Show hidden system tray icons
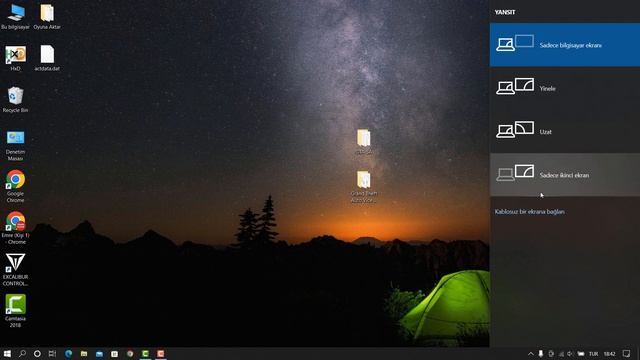Screen dimensions: 640x360 coord(531,354)
